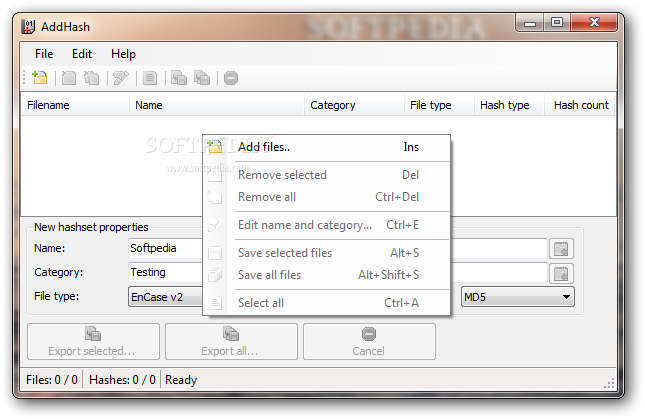The image size is (645, 419).
Task: Sort by the Hash type column header
Action: click(509, 105)
